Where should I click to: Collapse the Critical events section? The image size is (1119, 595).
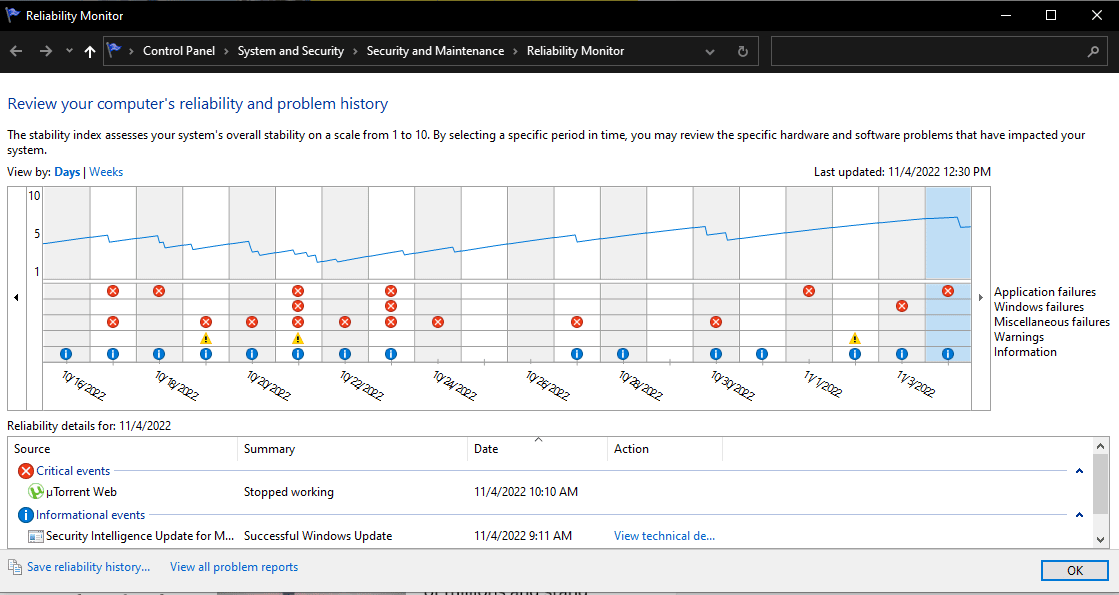click(x=1078, y=470)
